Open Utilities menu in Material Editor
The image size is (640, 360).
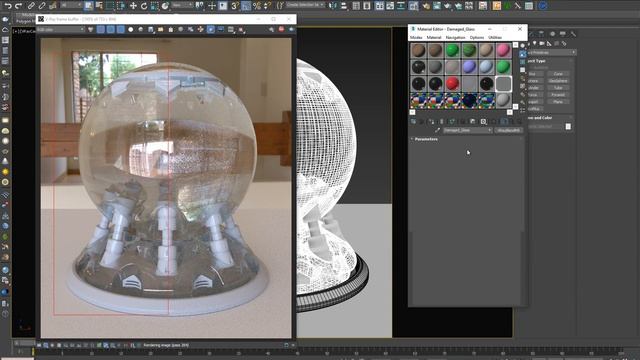click(x=495, y=38)
